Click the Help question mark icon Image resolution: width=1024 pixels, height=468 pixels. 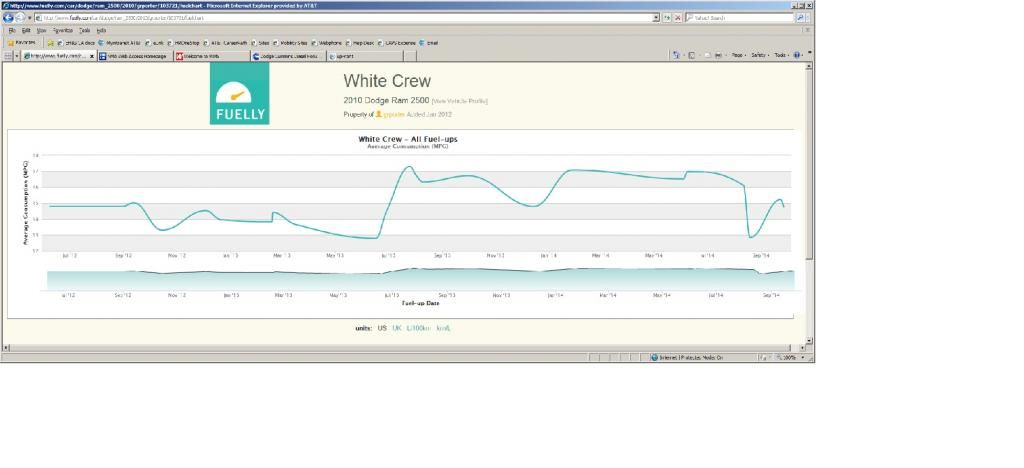click(x=798, y=55)
